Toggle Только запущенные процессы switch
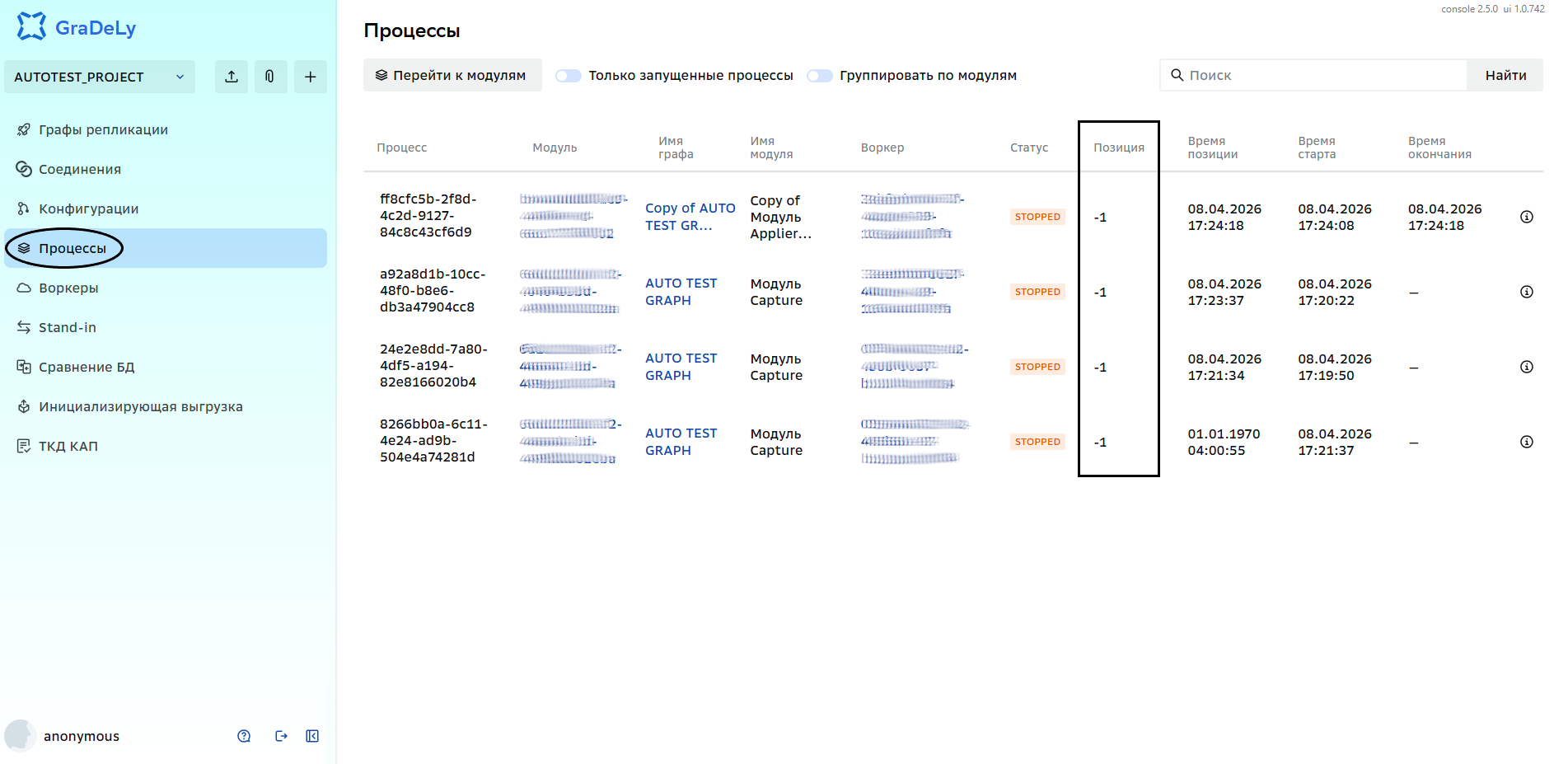1568x764 pixels. [569, 76]
